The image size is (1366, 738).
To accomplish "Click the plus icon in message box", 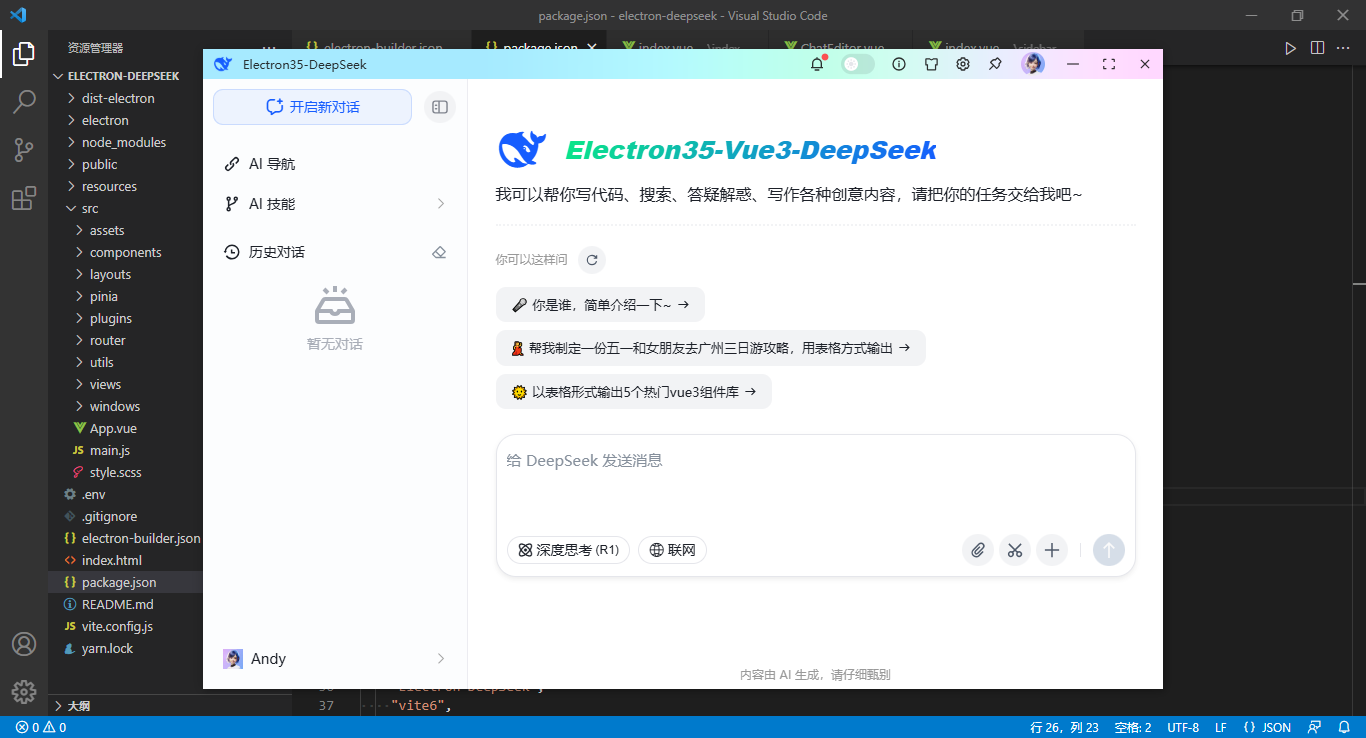I will [x=1051, y=550].
